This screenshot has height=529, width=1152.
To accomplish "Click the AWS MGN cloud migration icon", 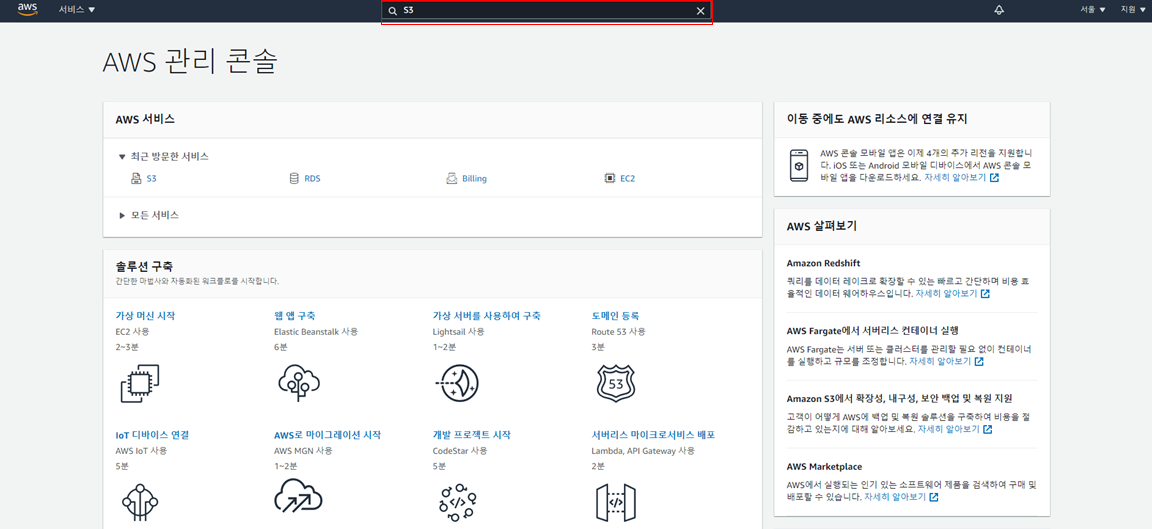I will (298, 496).
